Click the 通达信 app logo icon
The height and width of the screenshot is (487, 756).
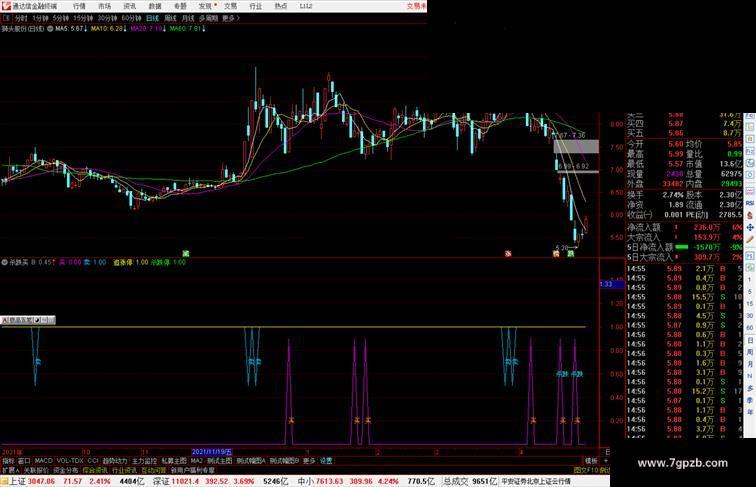click(6, 6)
